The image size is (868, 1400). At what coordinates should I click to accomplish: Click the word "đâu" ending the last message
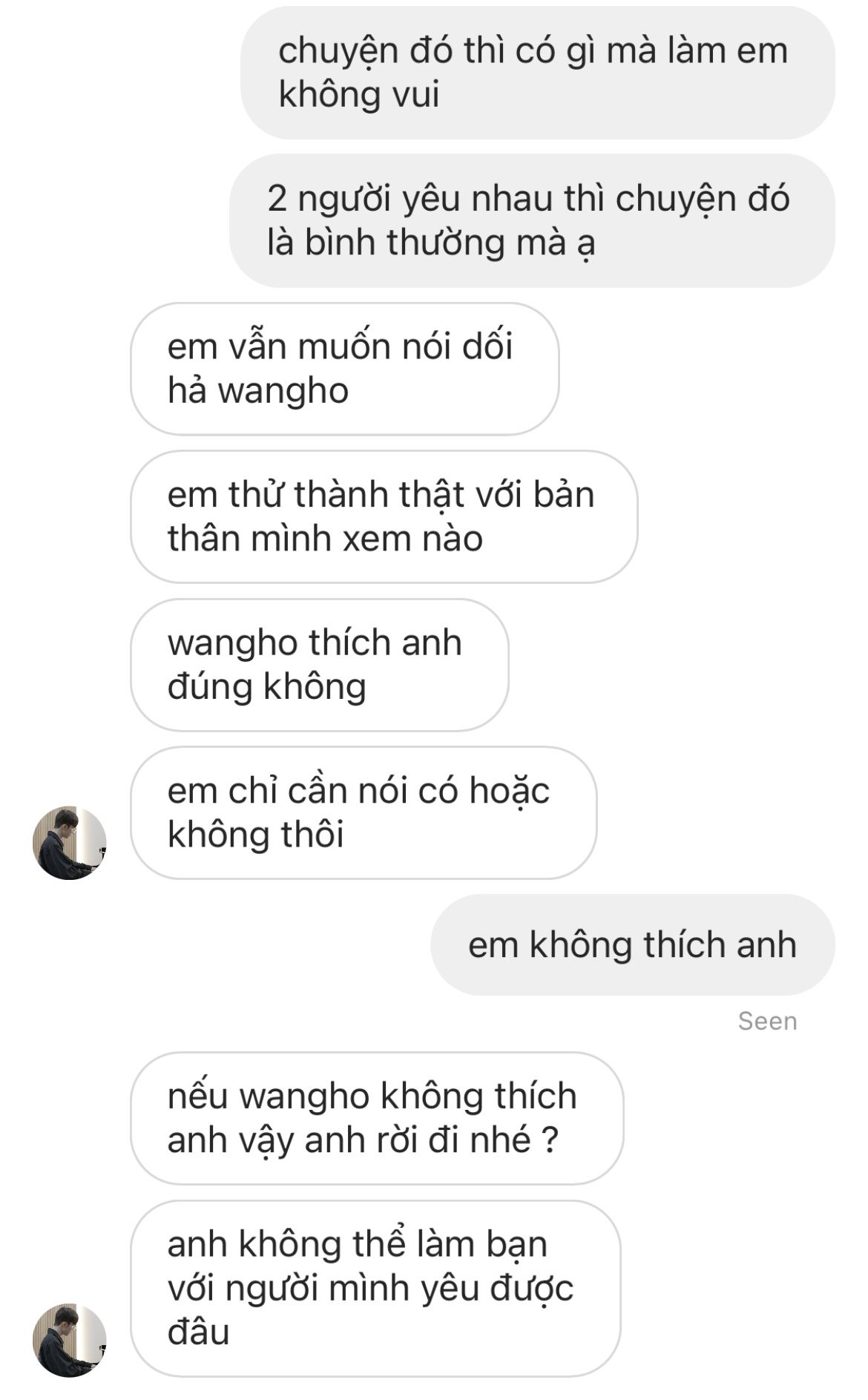pos(198,1332)
